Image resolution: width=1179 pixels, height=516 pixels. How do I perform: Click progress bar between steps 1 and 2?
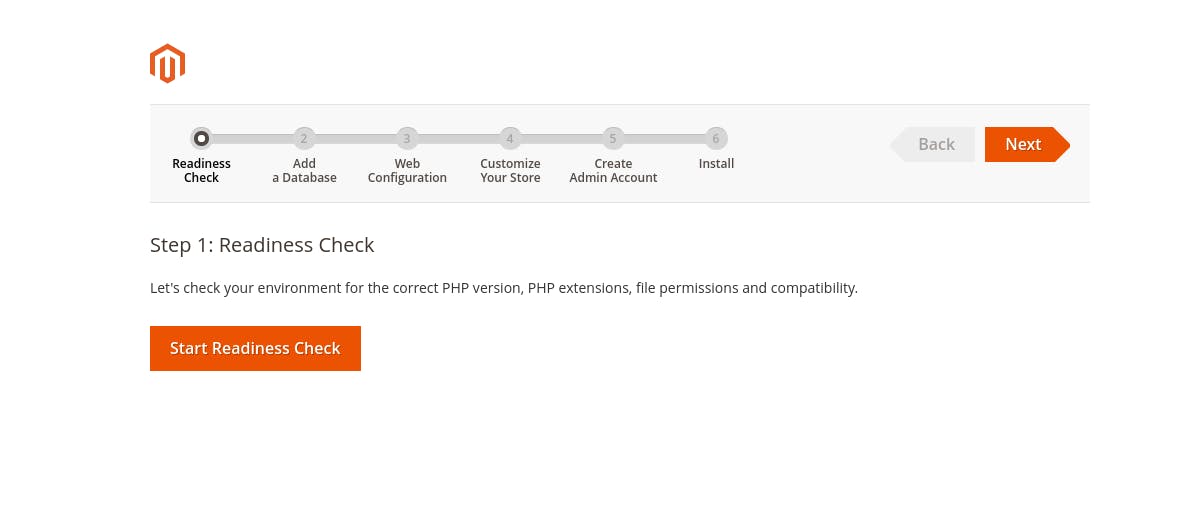point(252,139)
